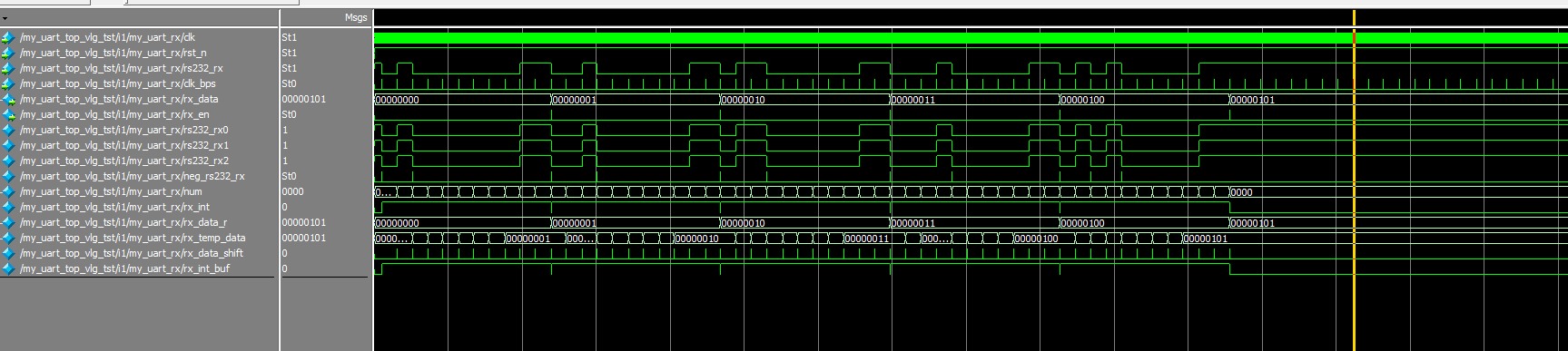Viewport: 1568px width, 351px height.
Task: Click the rx_data_r signal icon
Action: (x=8, y=222)
